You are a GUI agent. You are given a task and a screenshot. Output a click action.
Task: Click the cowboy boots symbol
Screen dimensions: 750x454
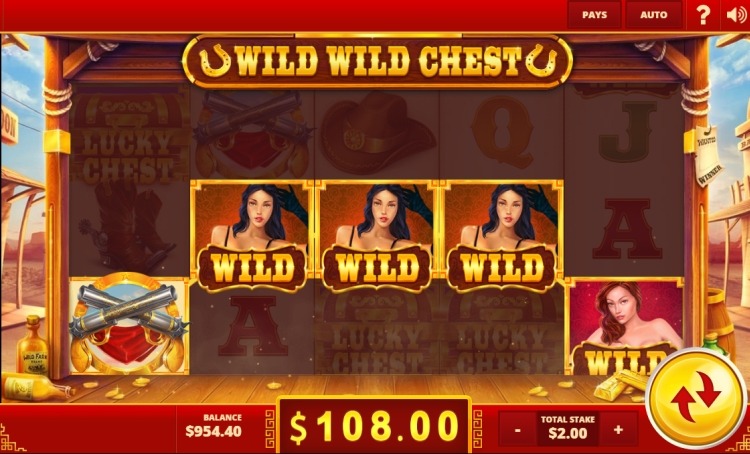click(x=129, y=226)
